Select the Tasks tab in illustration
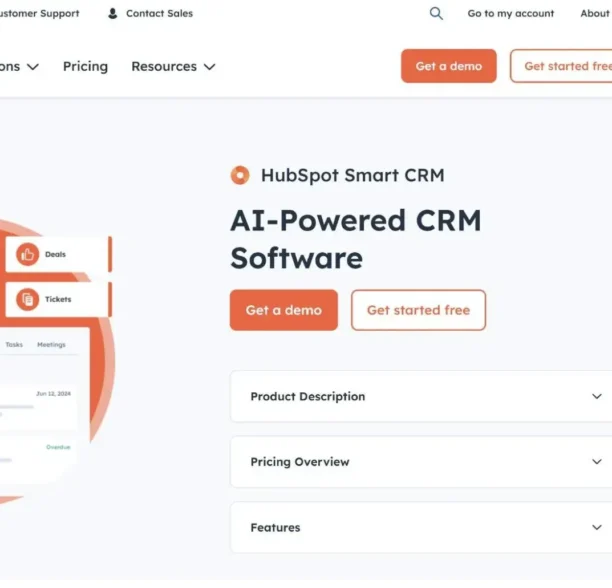This screenshot has width=612, height=588. 14,345
